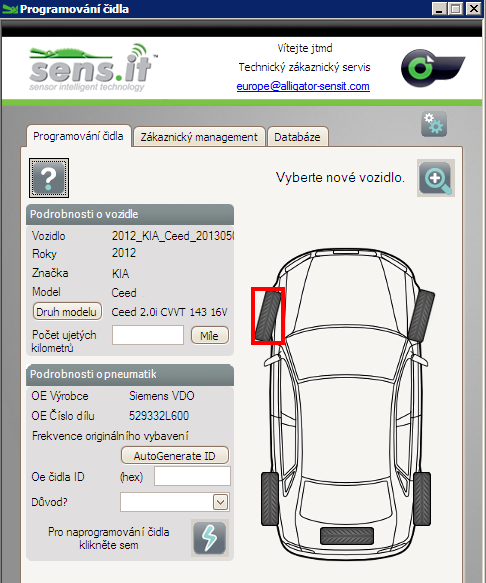Click the Pro naprogramování čidla klikněte sem text
The image size is (486, 583).
coord(109,538)
